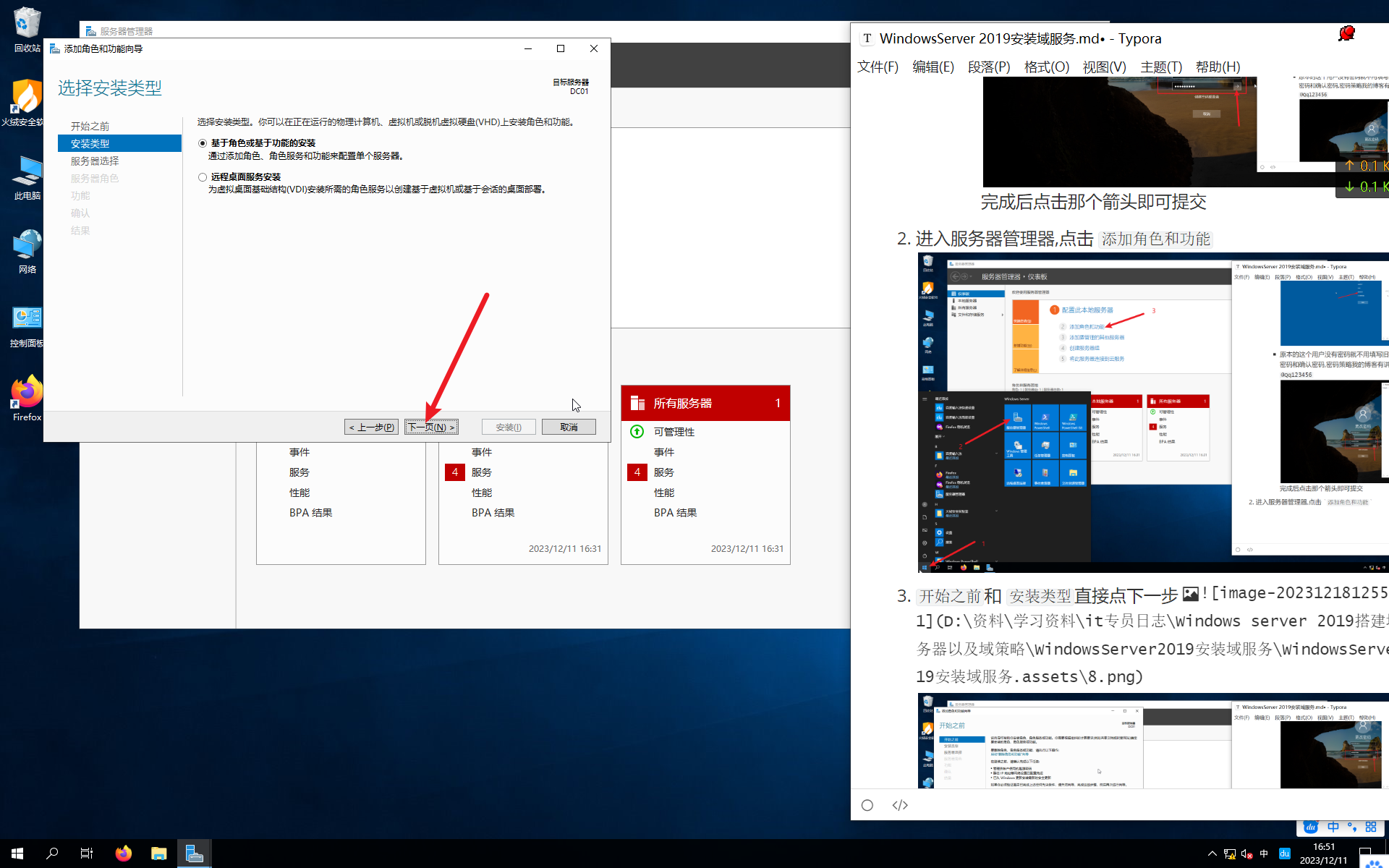Click the Server Manager taskbar icon
The width and height of the screenshot is (1389, 868).
(x=194, y=854)
